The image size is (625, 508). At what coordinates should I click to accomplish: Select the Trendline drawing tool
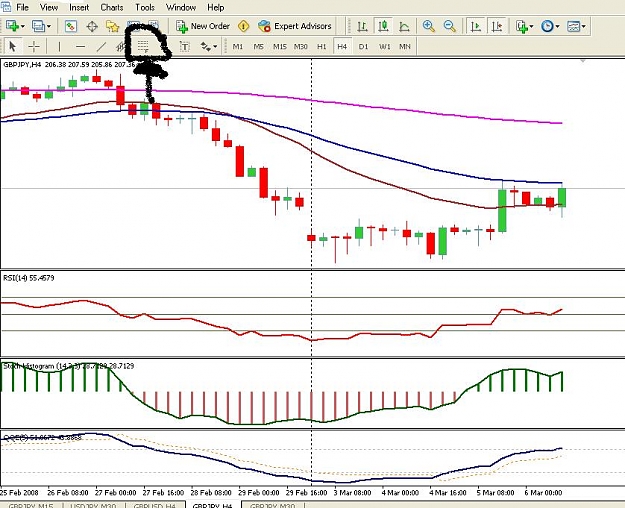(x=102, y=47)
